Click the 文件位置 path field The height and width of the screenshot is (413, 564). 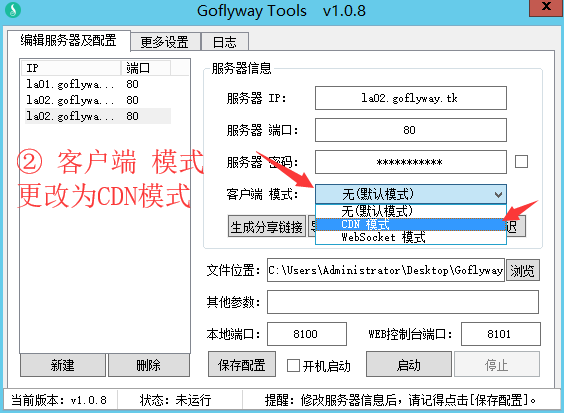click(x=386, y=270)
